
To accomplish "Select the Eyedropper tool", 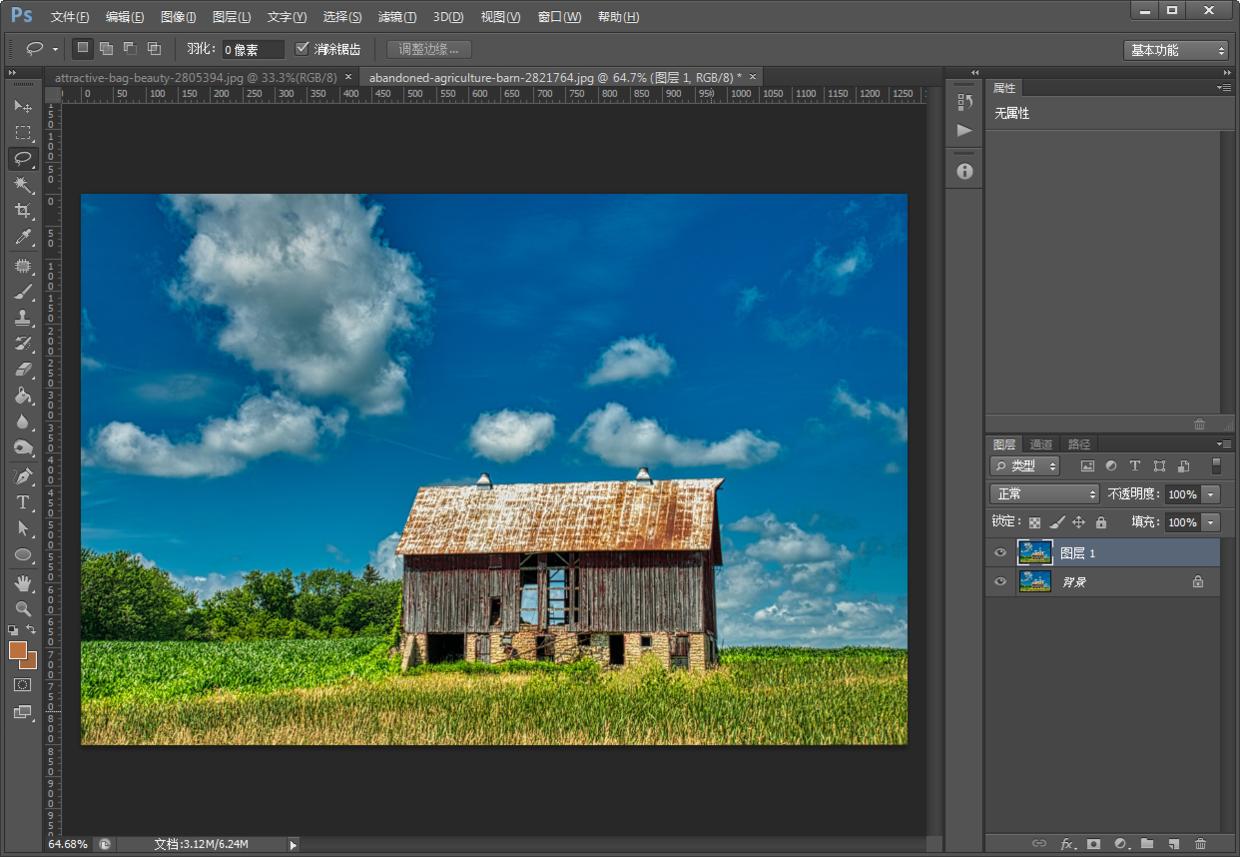I will pyautogui.click(x=22, y=237).
